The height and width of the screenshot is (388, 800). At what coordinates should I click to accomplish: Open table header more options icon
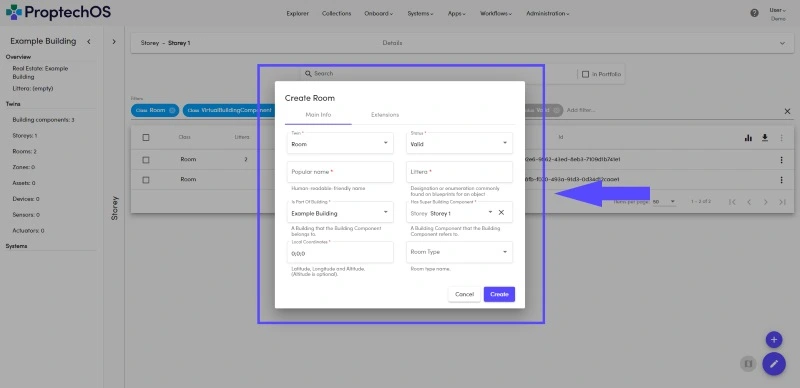(x=781, y=138)
